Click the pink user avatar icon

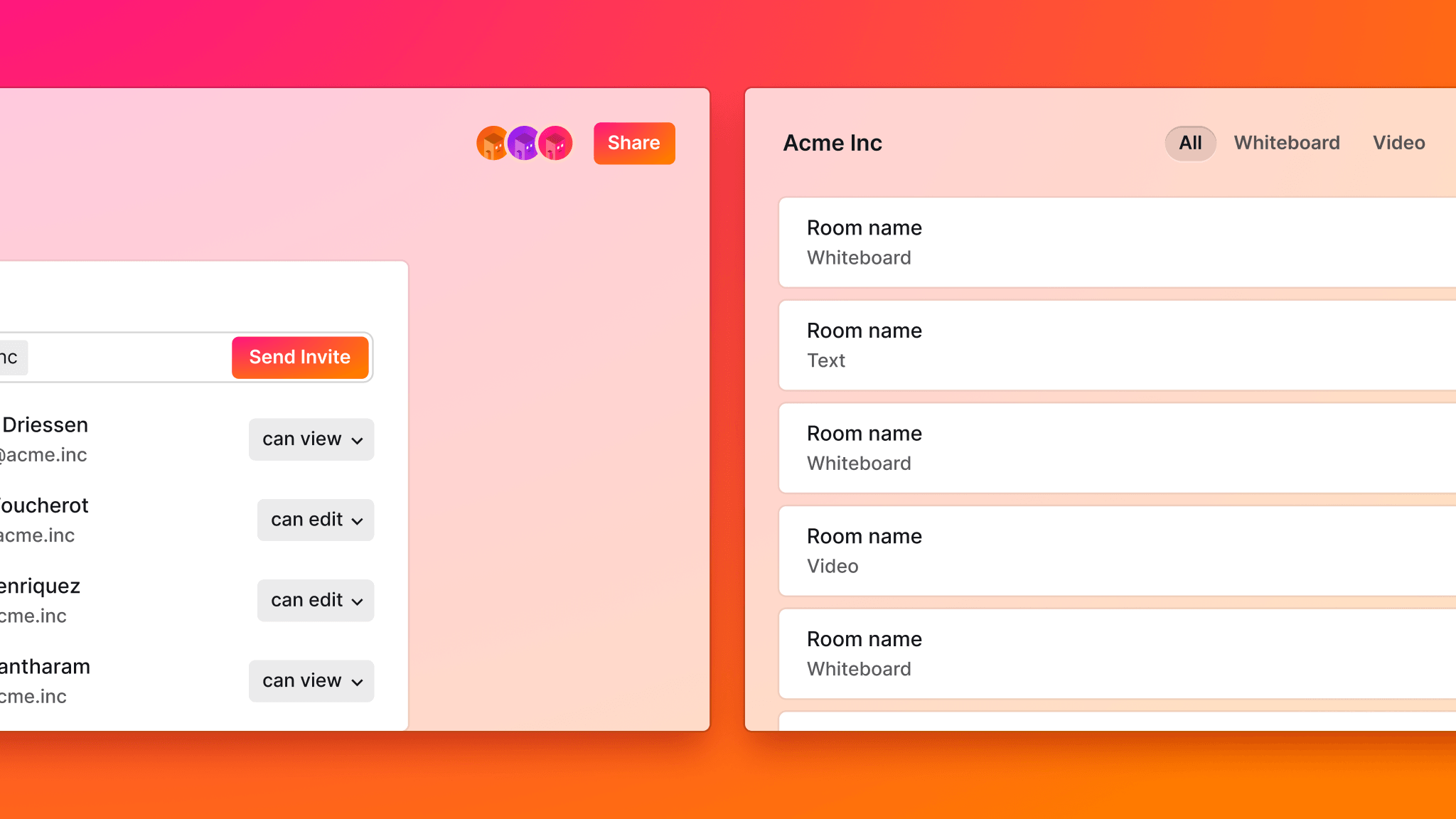tap(556, 143)
